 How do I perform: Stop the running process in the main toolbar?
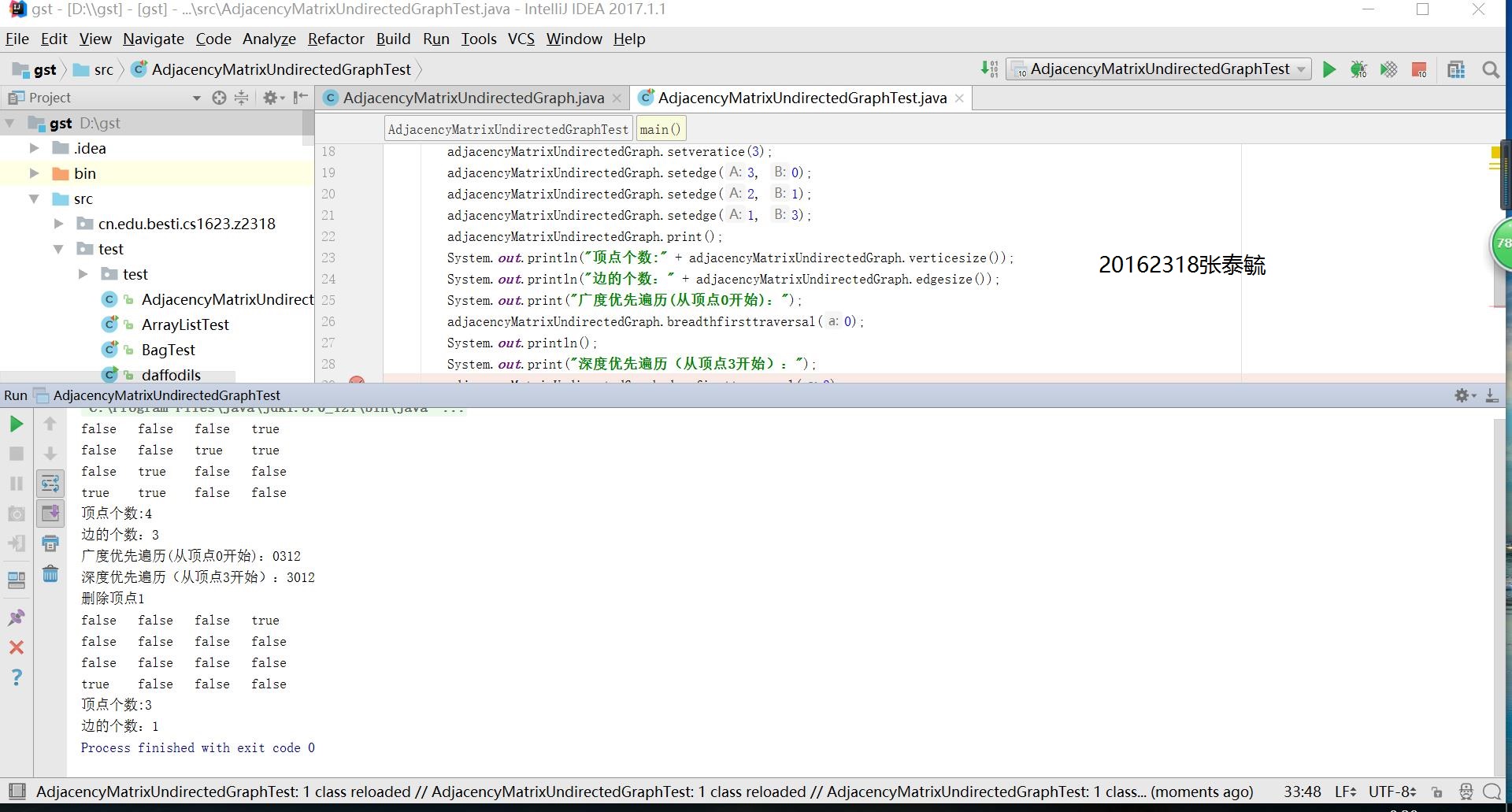(x=1419, y=69)
